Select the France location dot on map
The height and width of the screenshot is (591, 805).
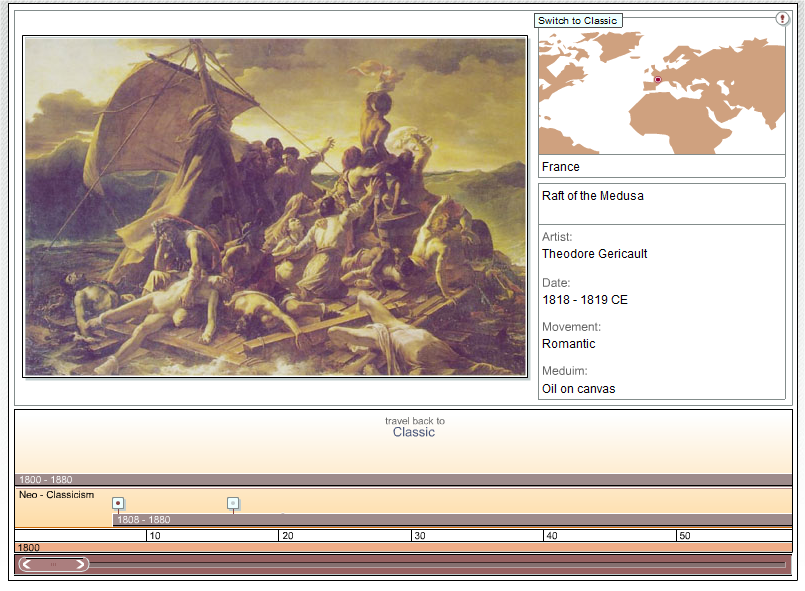[x=658, y=80]
